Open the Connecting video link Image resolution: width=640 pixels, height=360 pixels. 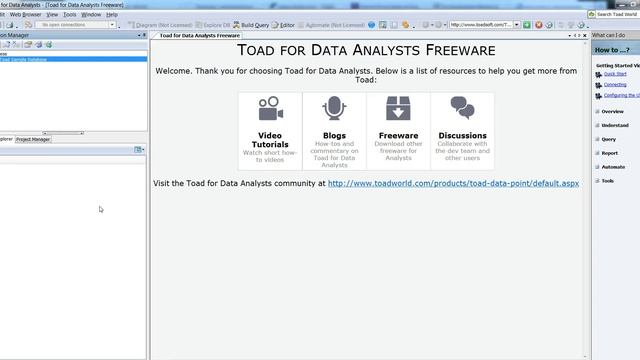(x=615, y=84)
